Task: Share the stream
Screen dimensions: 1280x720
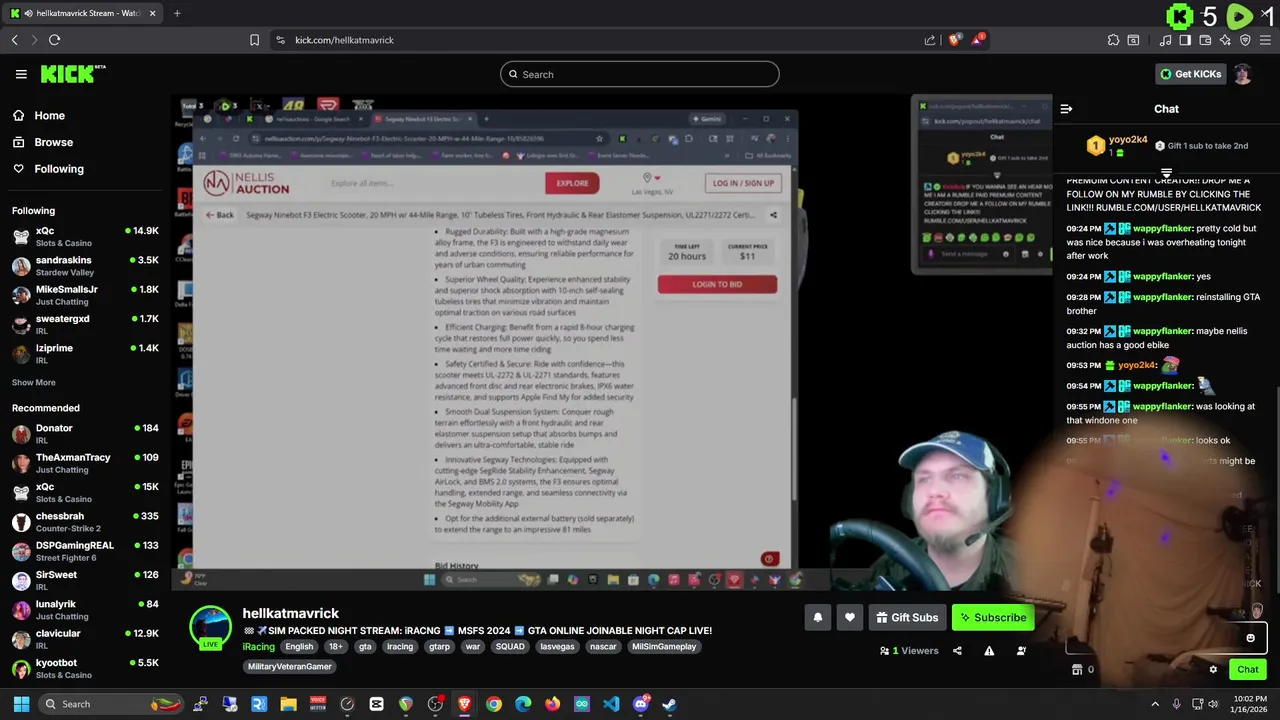Action: click(x=957, y=651)
